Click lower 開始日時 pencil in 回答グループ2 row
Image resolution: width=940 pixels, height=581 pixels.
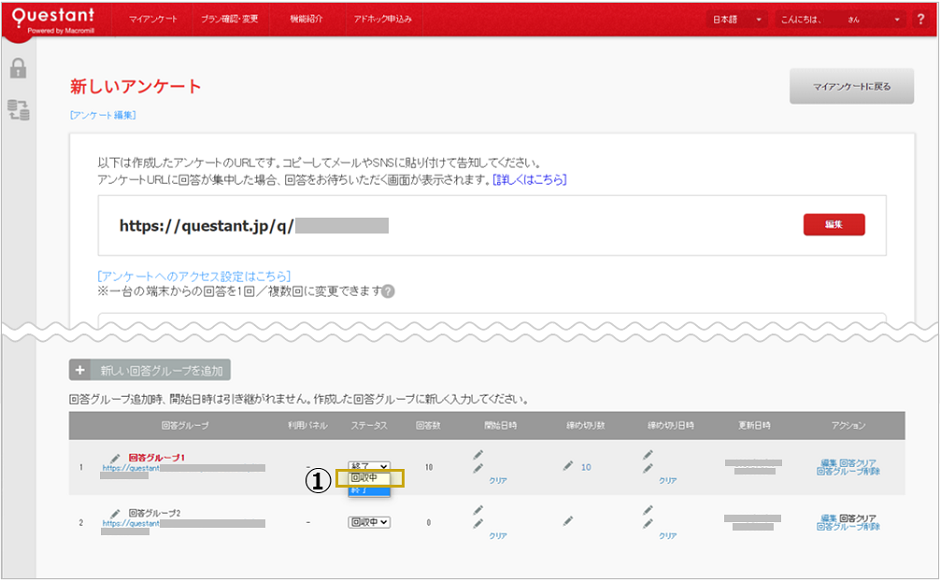tap(478, 523)
